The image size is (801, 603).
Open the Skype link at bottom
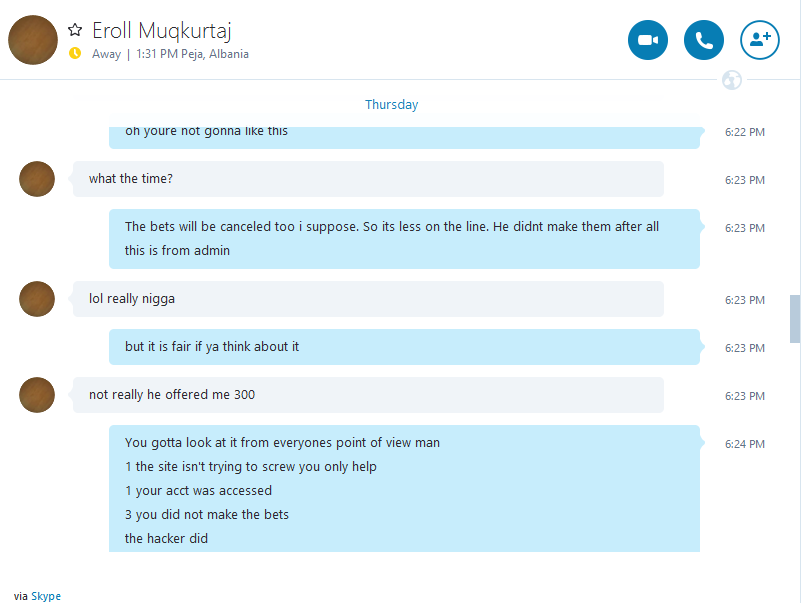point(46,596)
